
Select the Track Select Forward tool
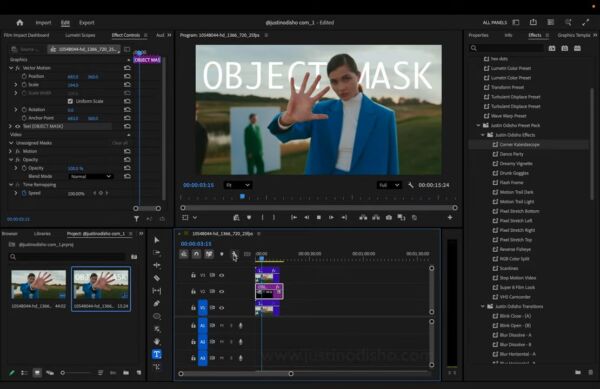tap(157, 252)
